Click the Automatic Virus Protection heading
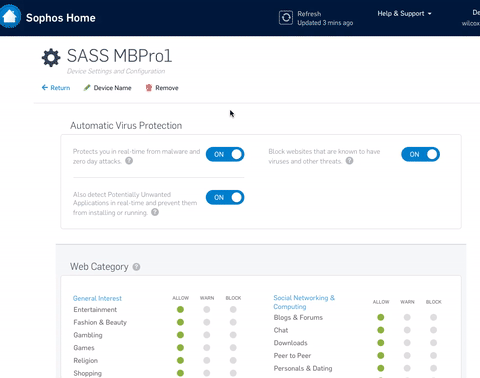The image size is (480, 378). click(x=126, y=126)
